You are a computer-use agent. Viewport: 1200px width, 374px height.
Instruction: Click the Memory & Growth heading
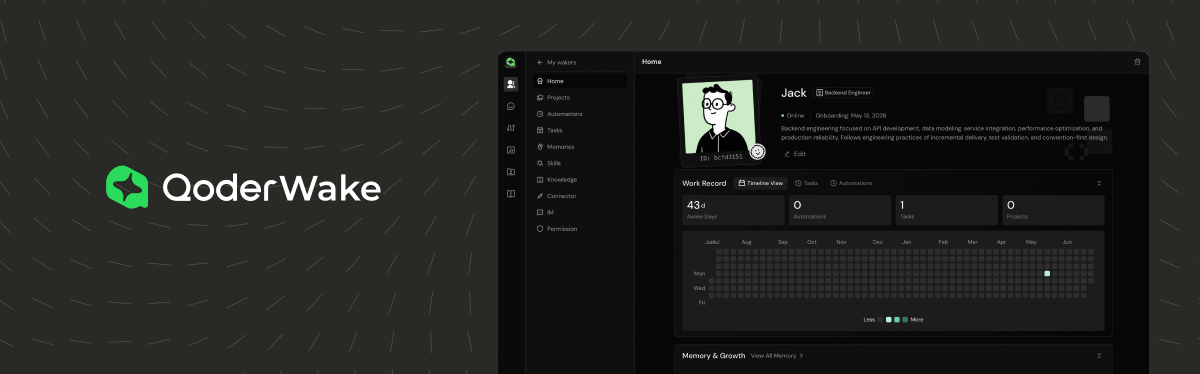(x=713, y=355)
